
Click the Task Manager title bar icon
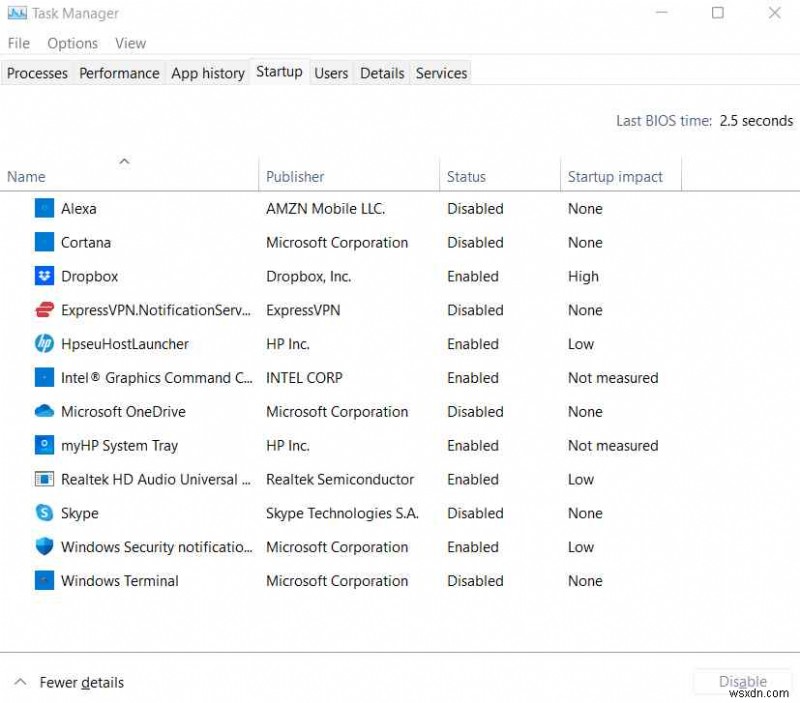17,13
